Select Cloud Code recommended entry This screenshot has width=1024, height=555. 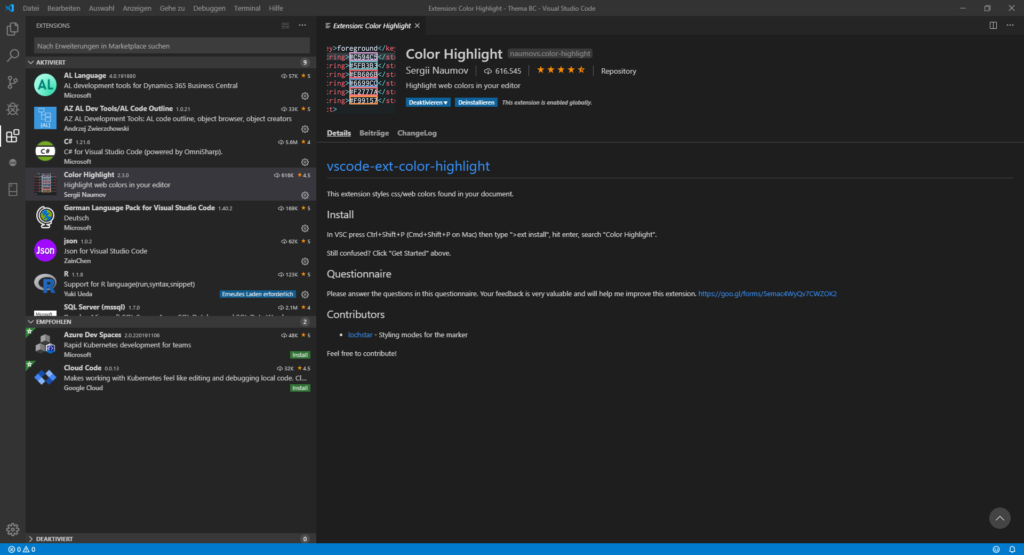pyautogui.click(x=171, y=377)
